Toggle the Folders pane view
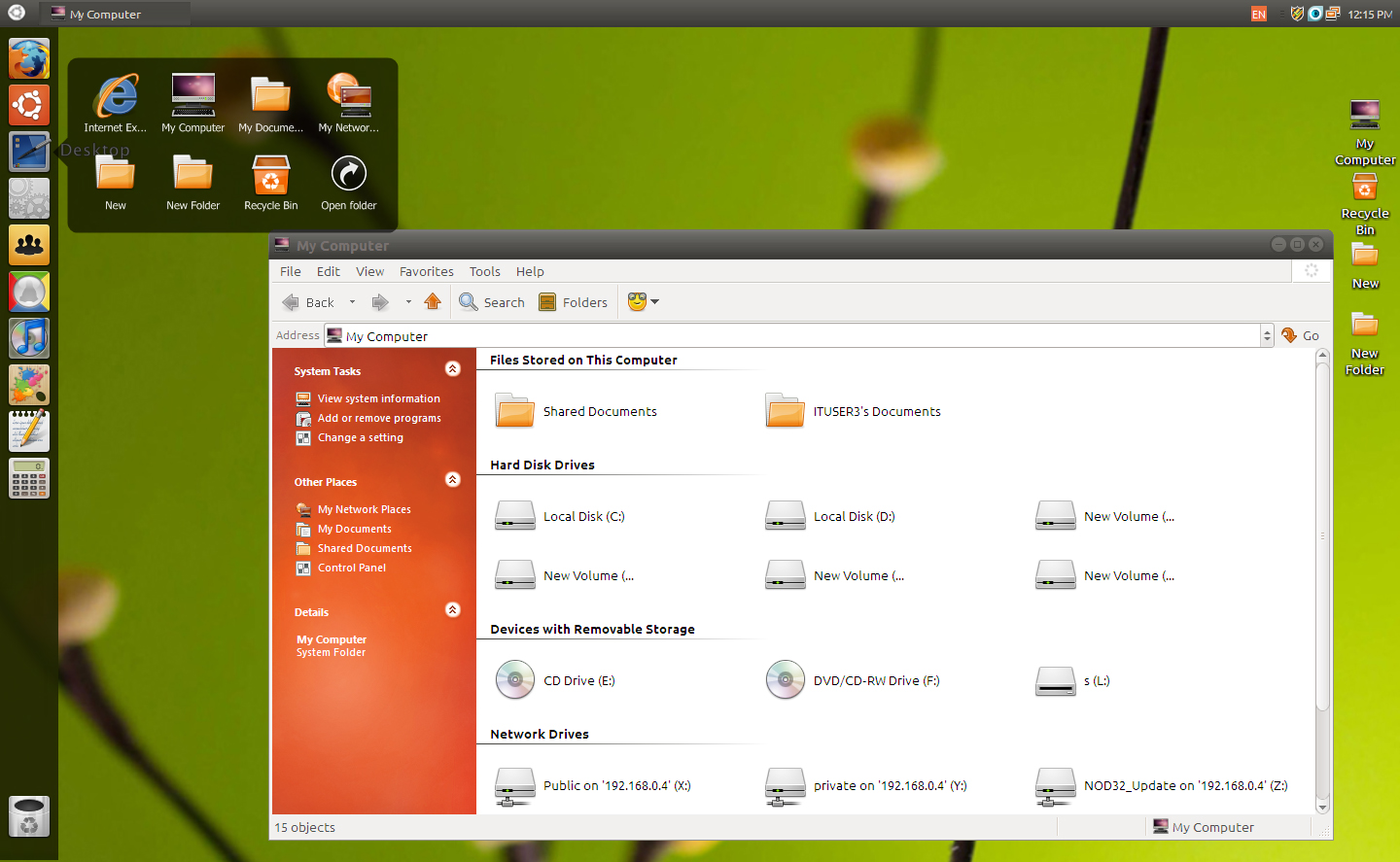Screen dimensions: 1400x862 [x=573, y=302]
